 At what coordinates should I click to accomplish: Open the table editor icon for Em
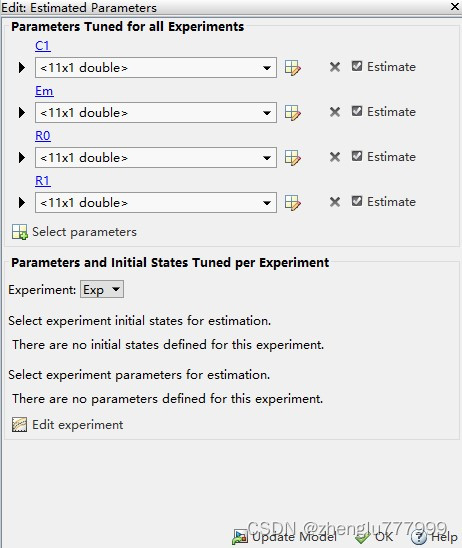coord(293,113)
